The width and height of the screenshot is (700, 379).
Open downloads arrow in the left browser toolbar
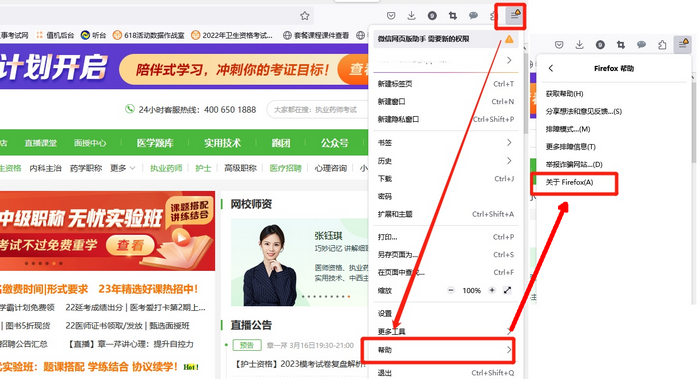click(411, 16)
